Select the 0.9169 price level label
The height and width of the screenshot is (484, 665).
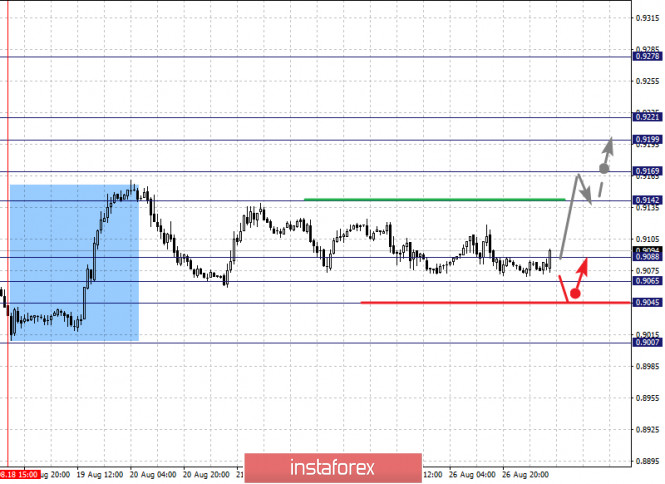(x=647, y=171)
